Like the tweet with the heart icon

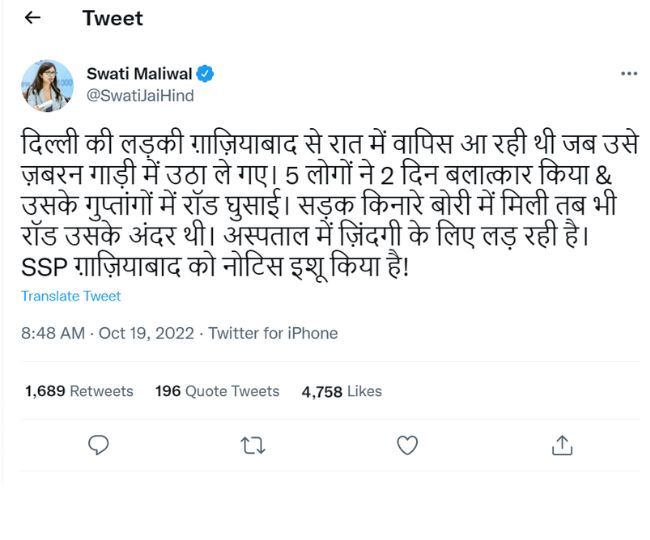[x=407, y=446]
